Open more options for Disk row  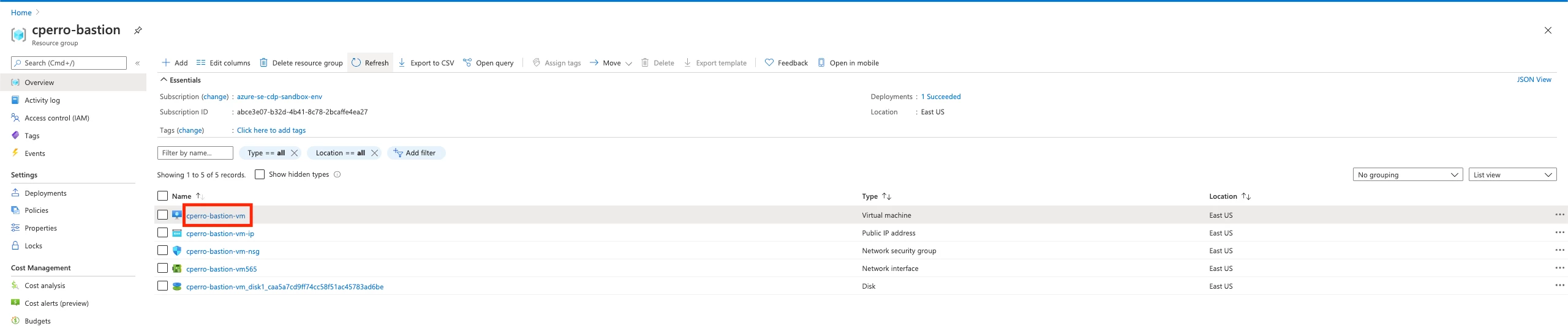[1559, 286]
